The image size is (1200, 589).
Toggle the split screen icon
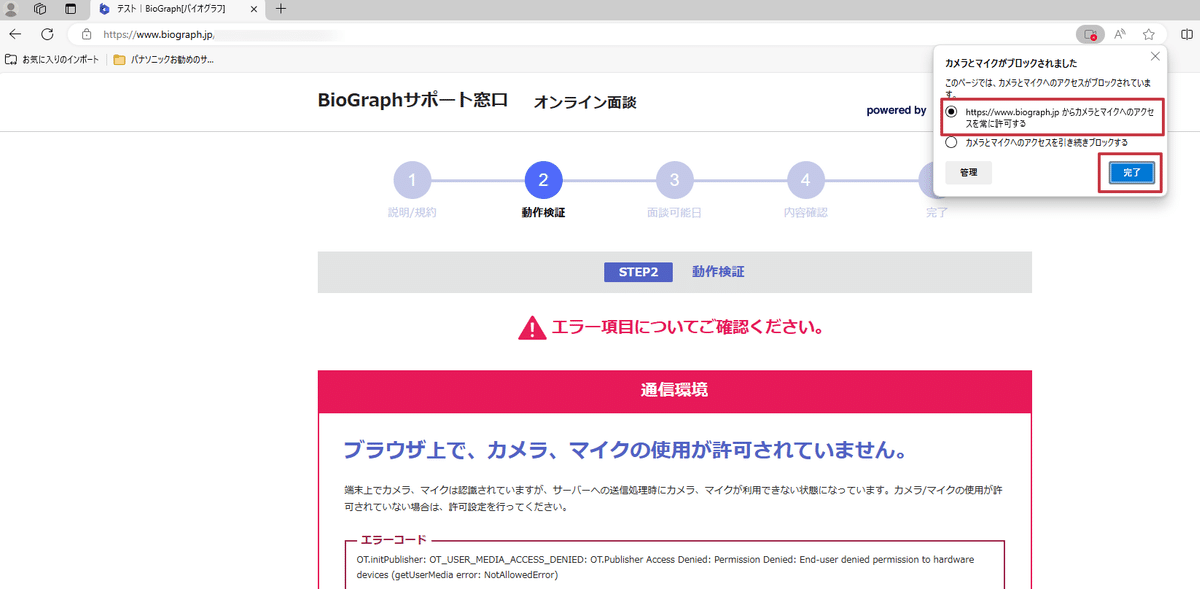(x=1186, y=34)
